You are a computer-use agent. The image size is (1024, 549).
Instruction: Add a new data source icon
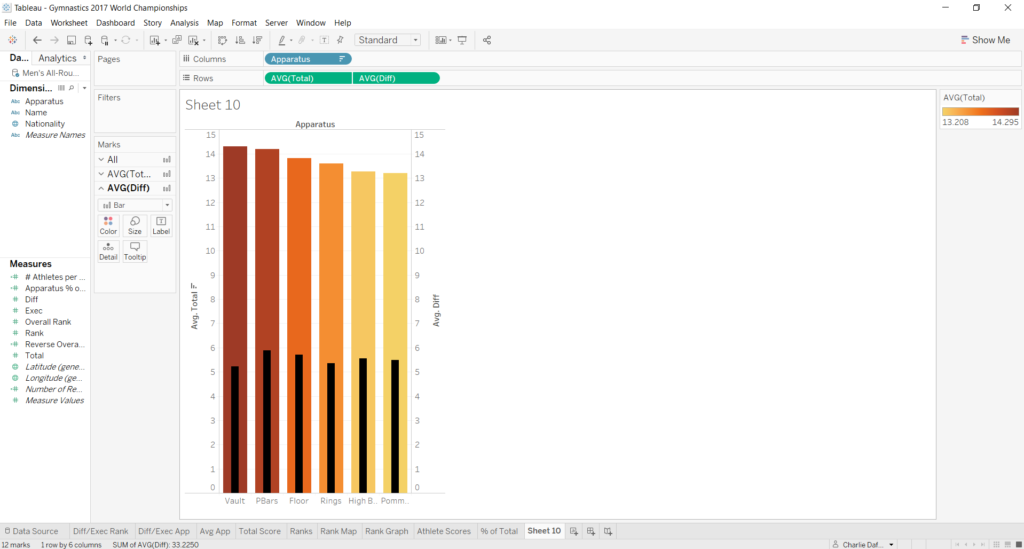coord(88,40)
